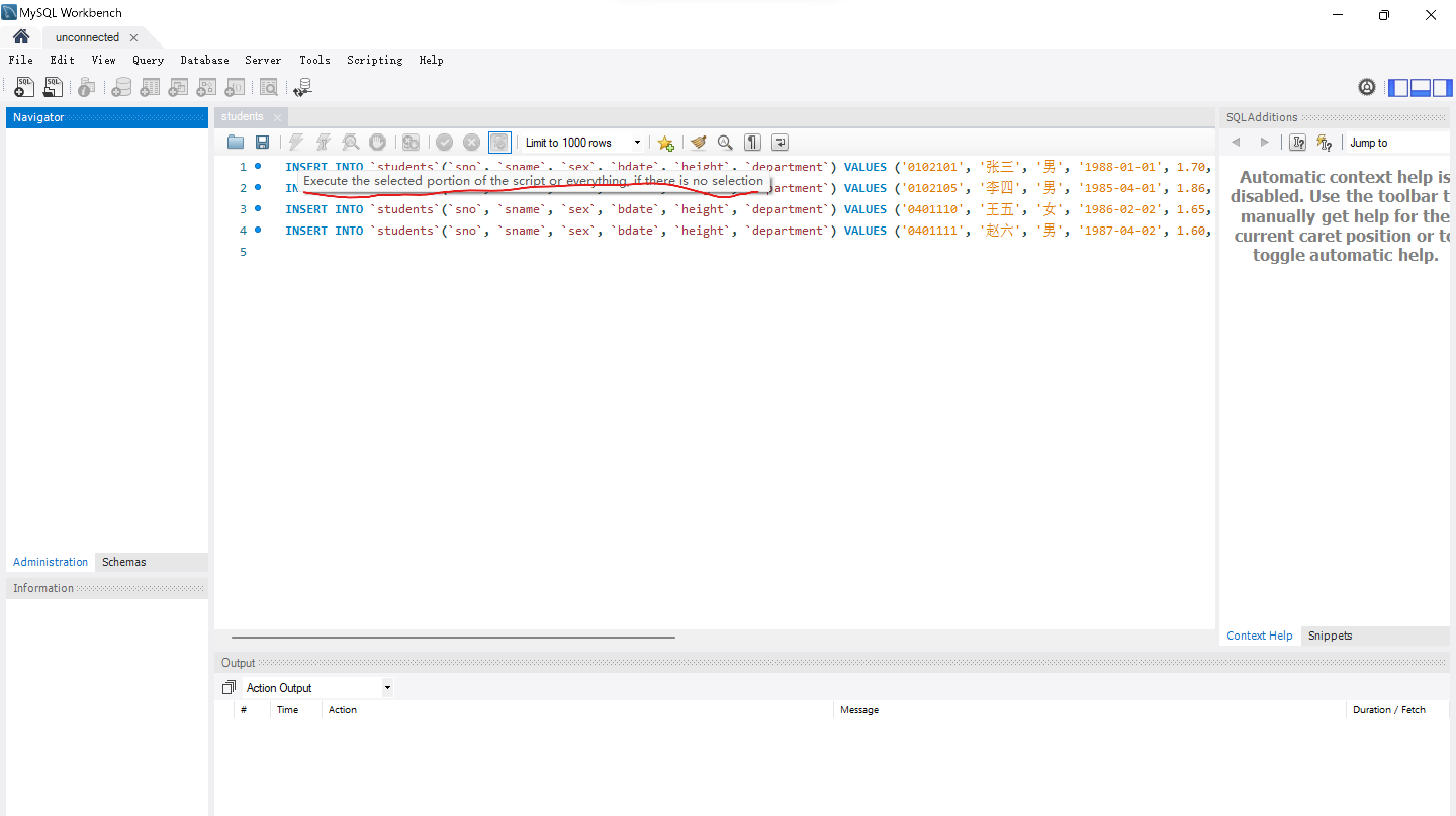Rollback the current transaction
1456x816 pixels.
(471, 143)
